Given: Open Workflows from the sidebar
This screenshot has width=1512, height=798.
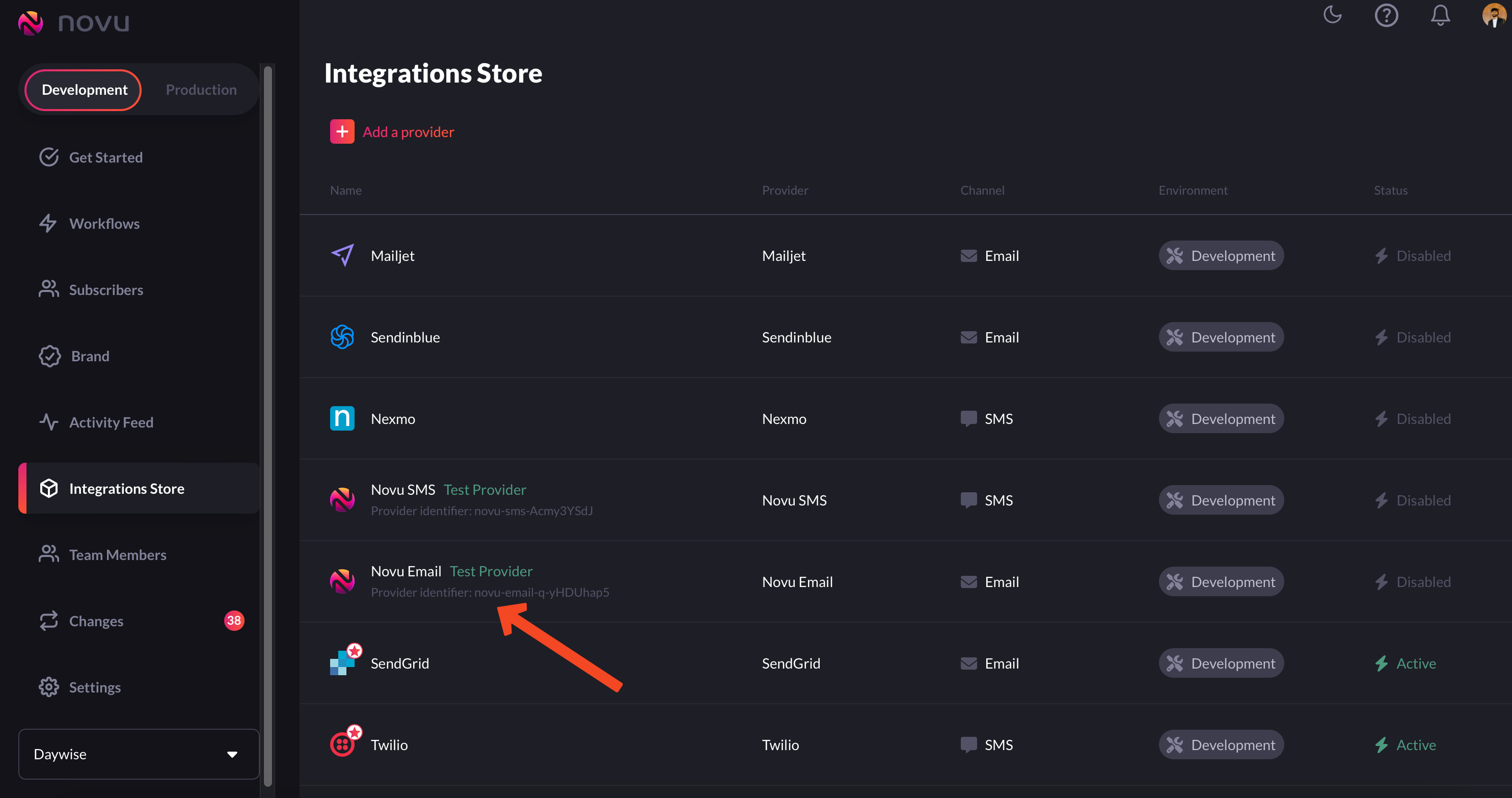Looking at the screenshot, I should click(104, 223).
